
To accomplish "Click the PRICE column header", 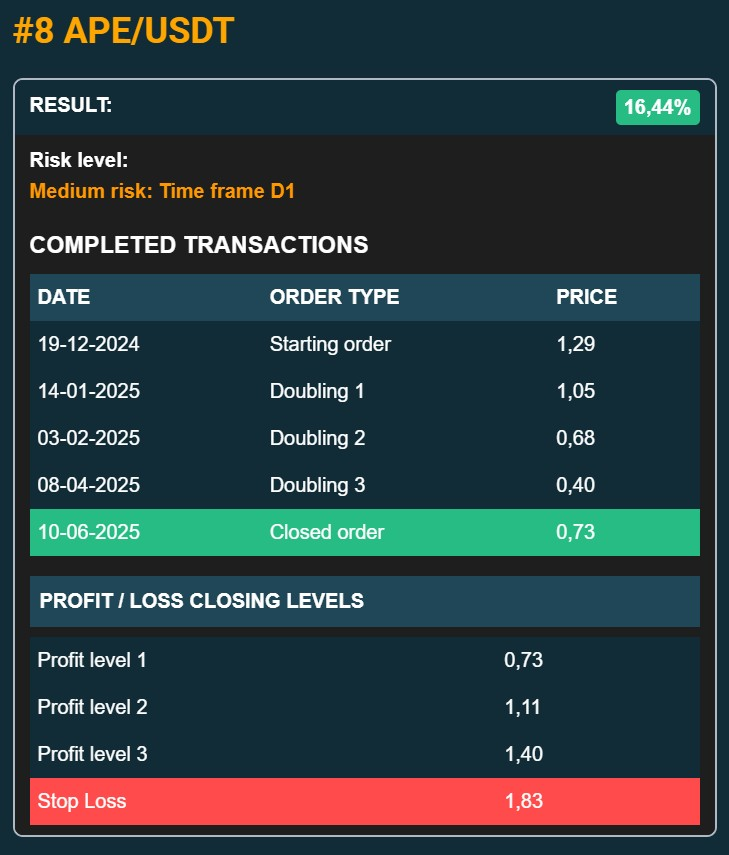I will 587,297.
